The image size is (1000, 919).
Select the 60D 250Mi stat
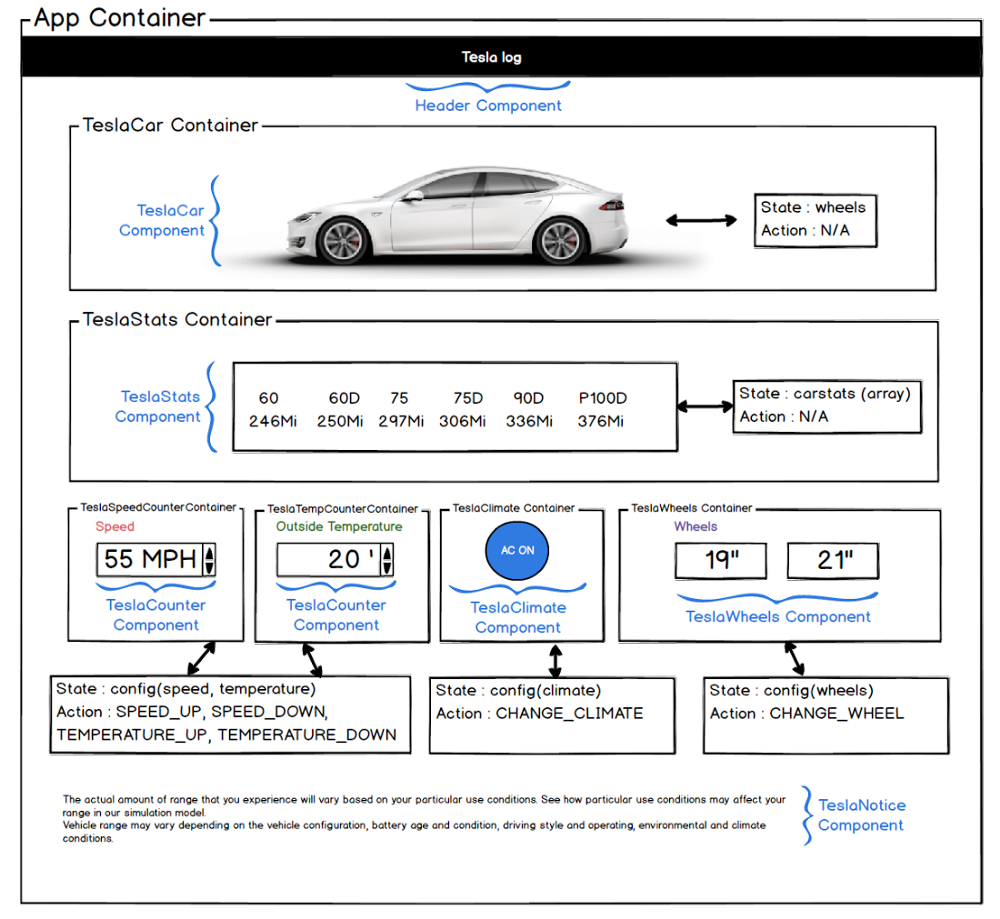[340, 410]
